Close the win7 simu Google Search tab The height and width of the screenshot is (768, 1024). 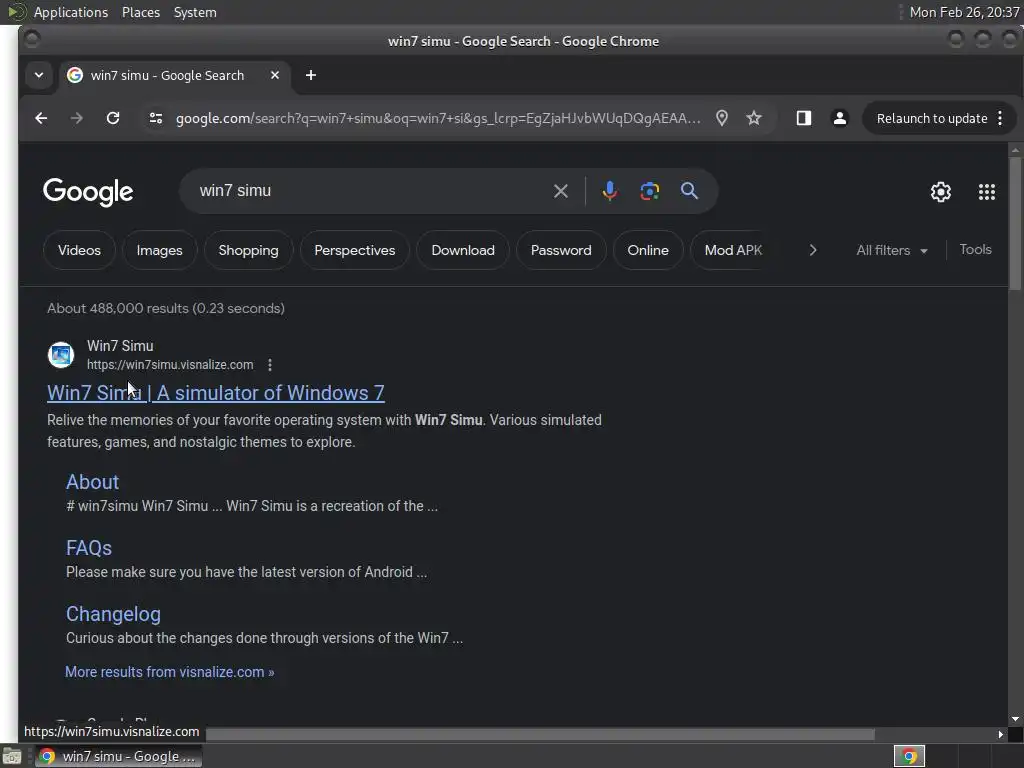[x=275, y=75]
